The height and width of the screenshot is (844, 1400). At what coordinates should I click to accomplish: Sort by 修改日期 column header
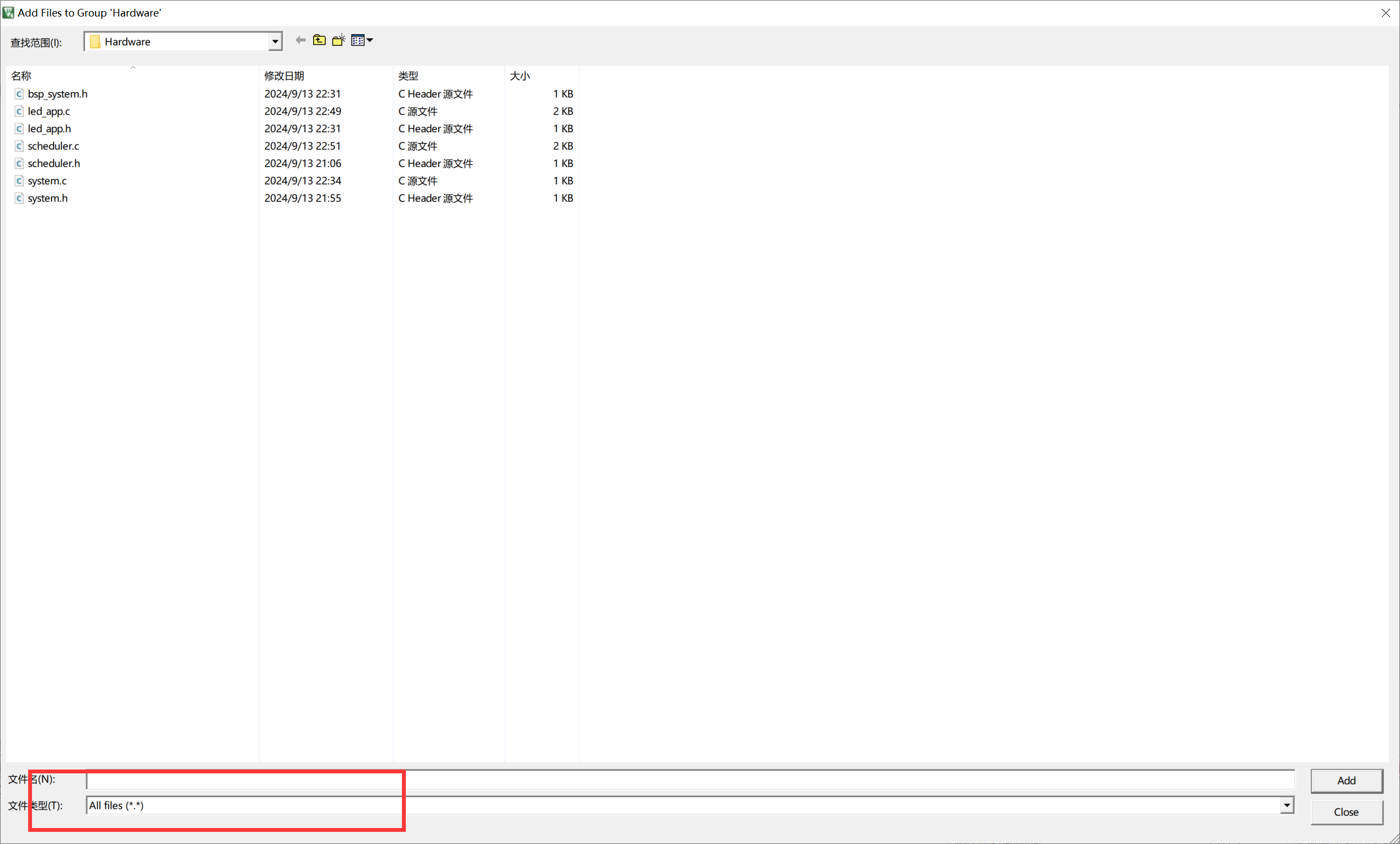pos(284,76)
